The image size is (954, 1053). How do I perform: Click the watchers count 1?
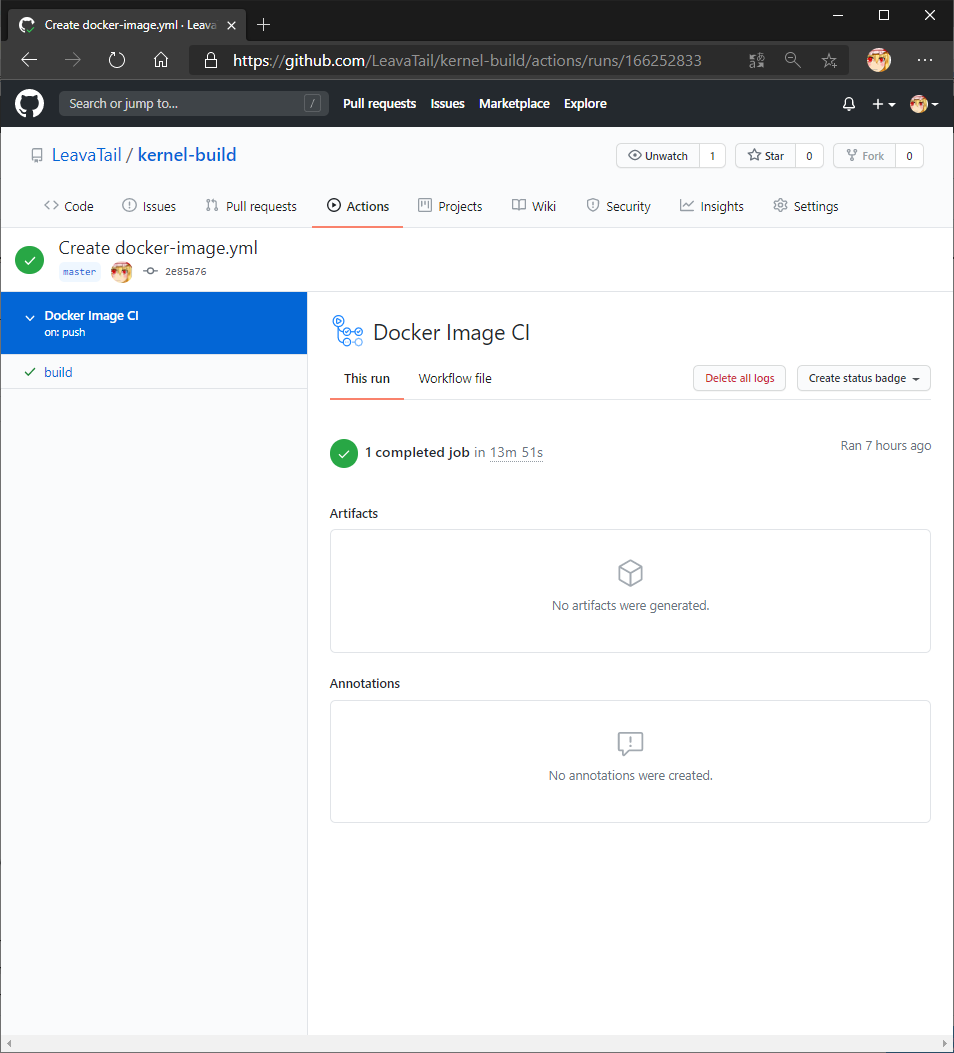[x=712, y=156]
